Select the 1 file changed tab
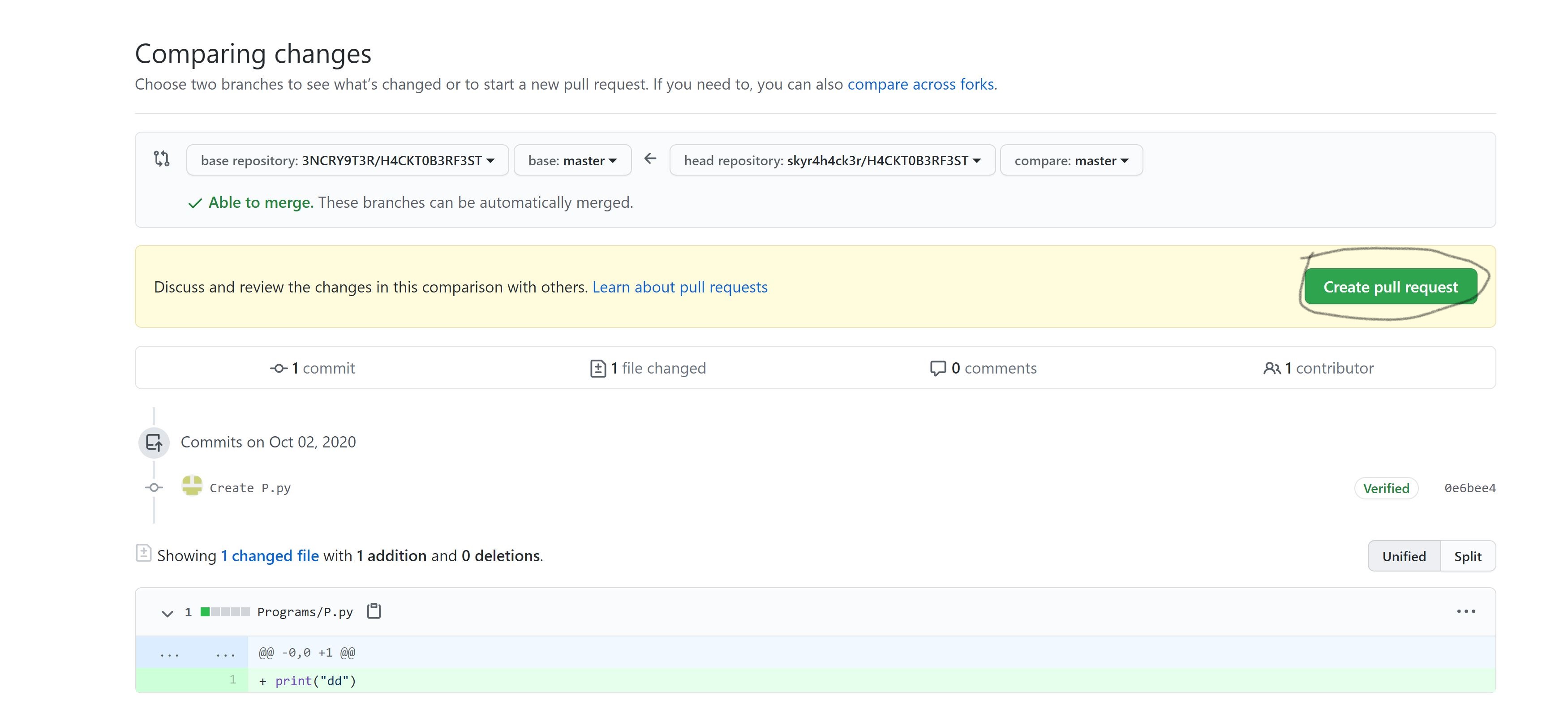The height and width of the screenshot is (722, 1568). coord(648,368)
